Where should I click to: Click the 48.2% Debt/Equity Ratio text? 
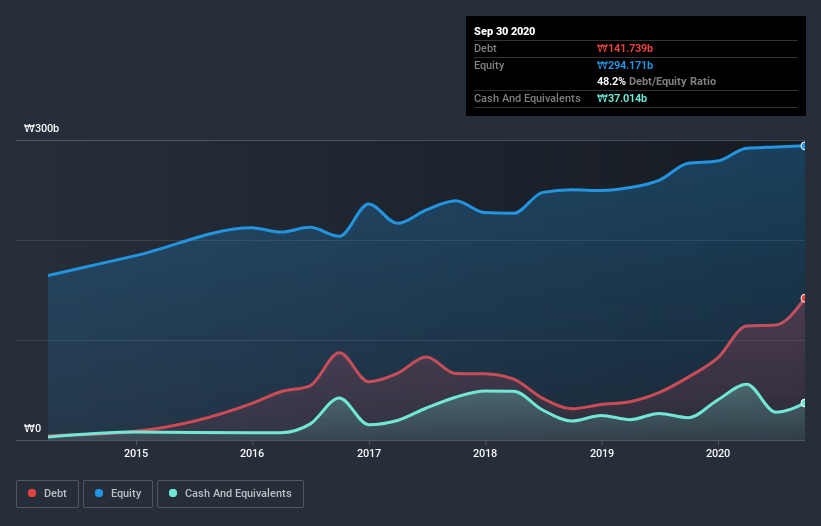[x=657, y=81]
